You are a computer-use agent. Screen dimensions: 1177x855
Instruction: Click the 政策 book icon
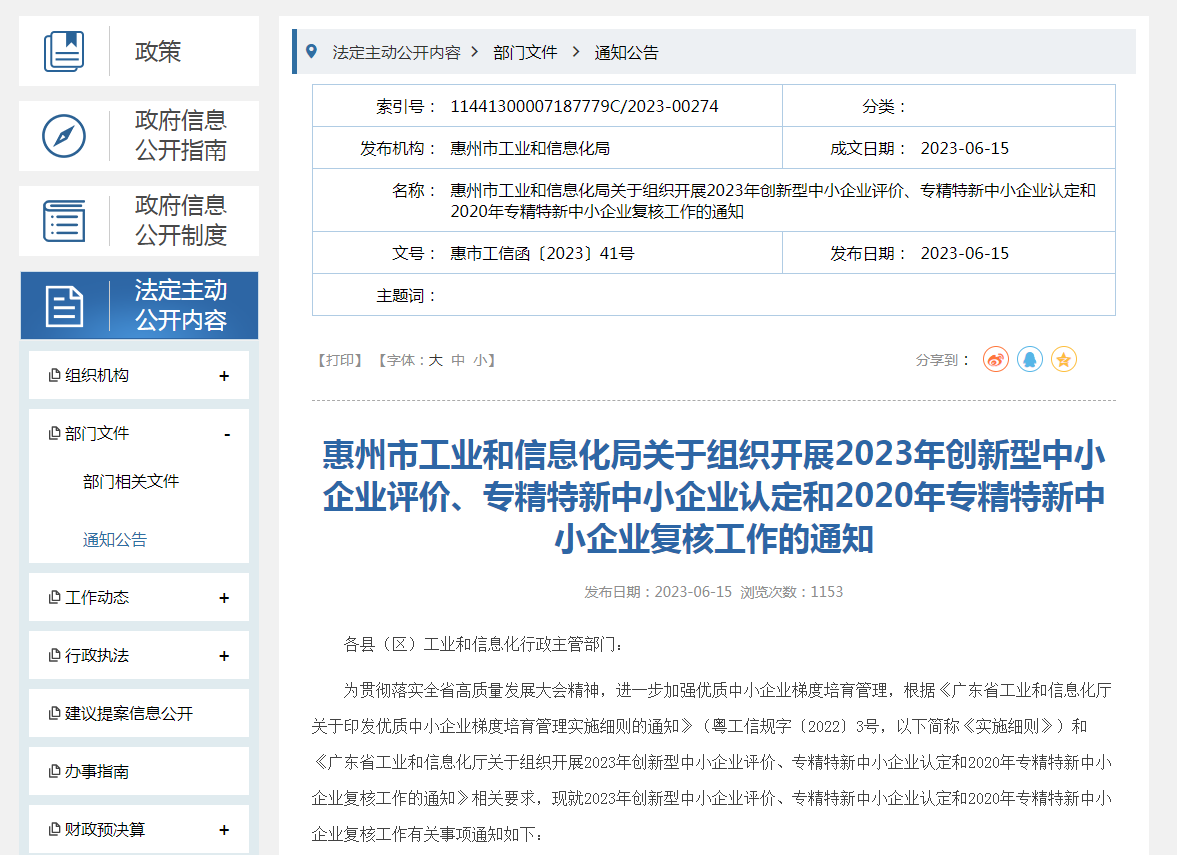click(64, 51)
